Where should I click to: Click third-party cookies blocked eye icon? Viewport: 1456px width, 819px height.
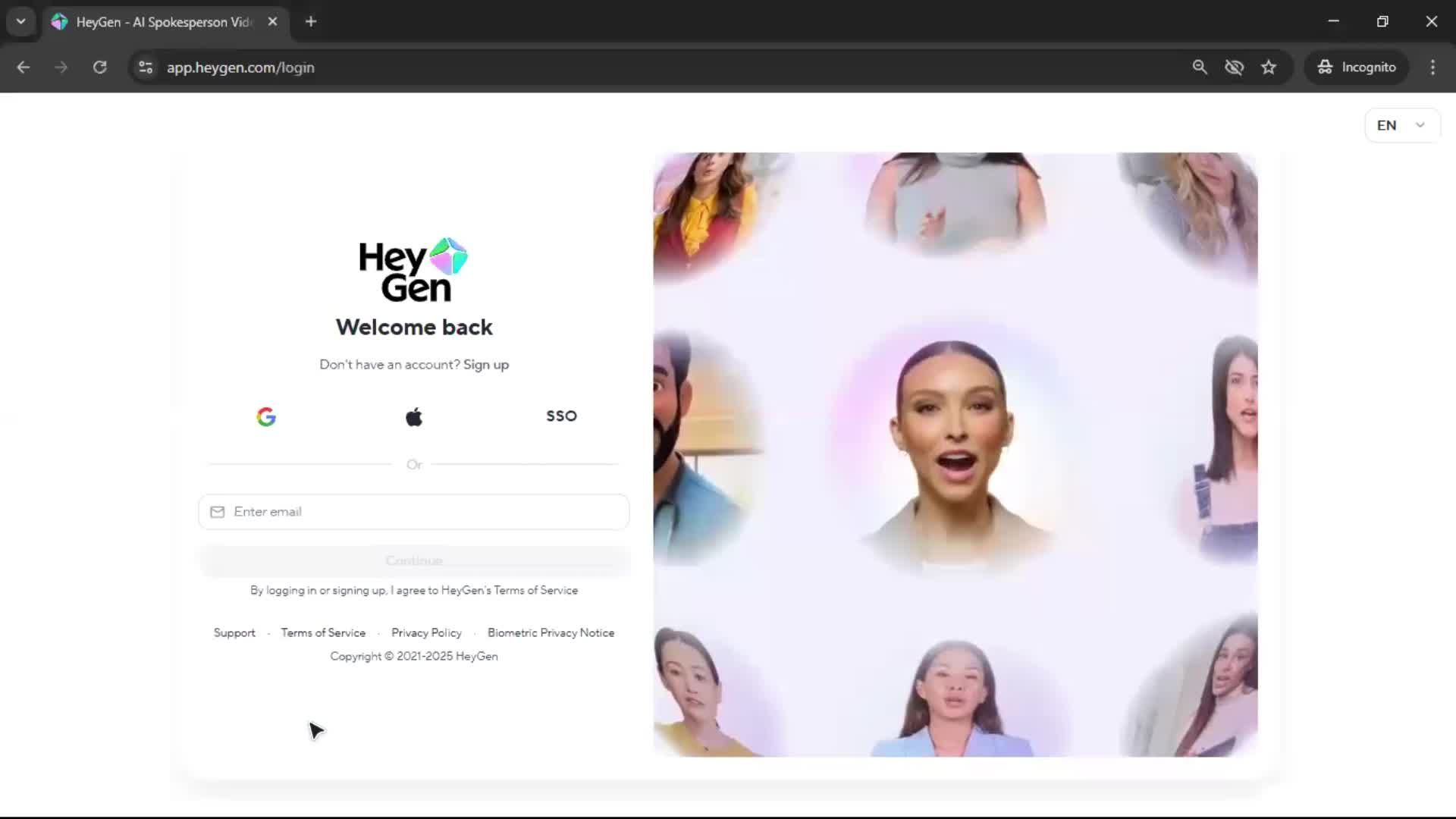1234,67
